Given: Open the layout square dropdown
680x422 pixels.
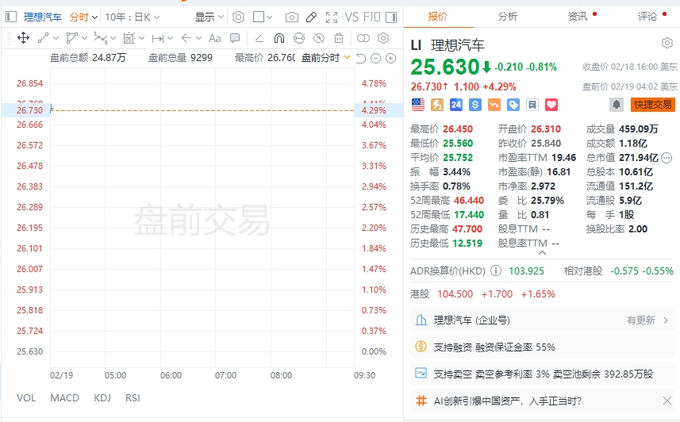Looking at the screenshot, I should [262, 17].
